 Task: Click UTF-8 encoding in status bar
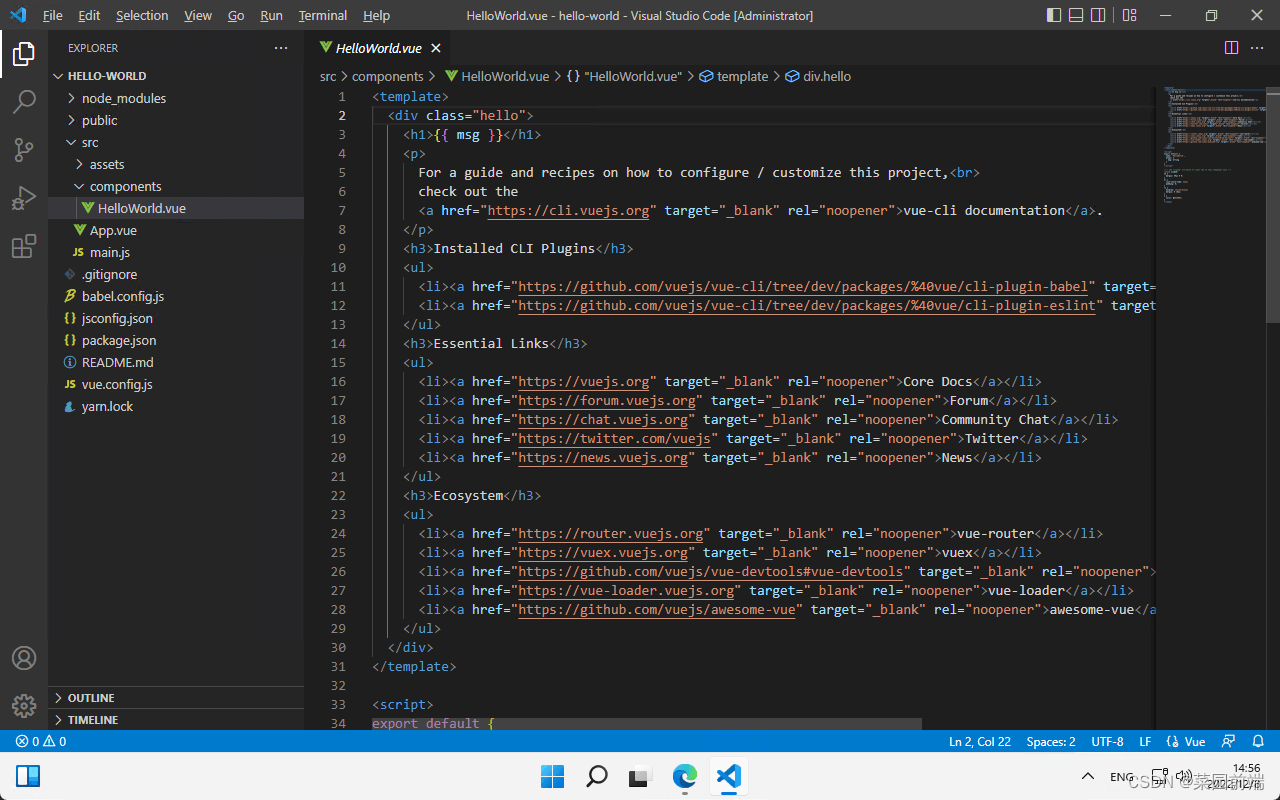(1107, 742)
